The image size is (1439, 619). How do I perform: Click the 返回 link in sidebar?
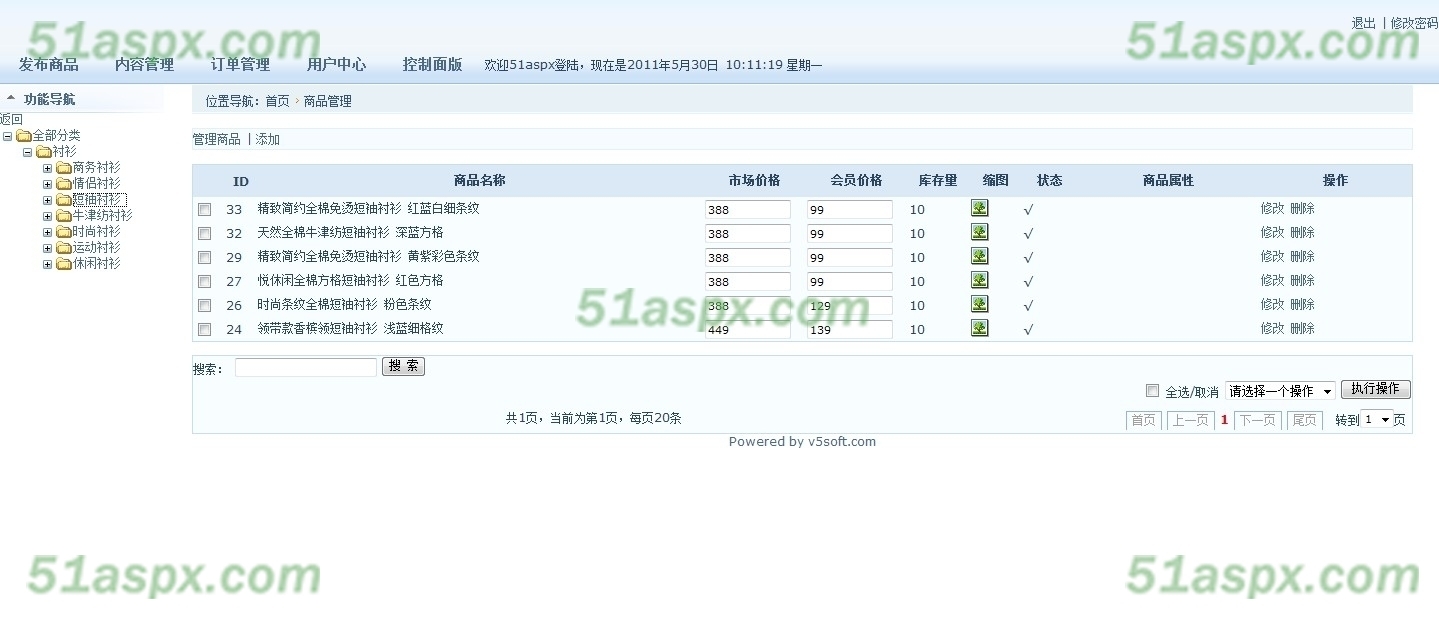click(11, 119)
